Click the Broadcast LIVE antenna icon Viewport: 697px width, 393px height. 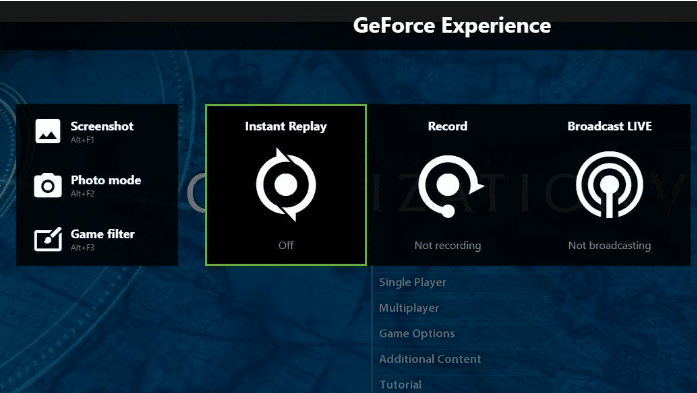(609, 184)
